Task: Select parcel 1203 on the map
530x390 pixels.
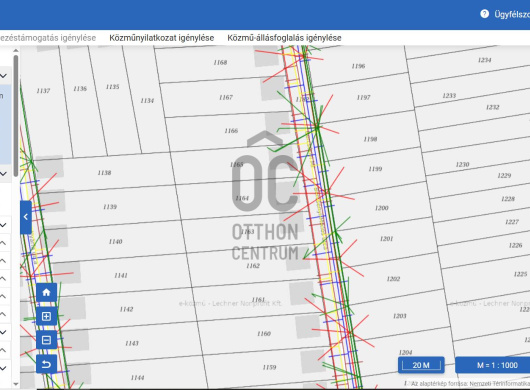Action: coord(400,316)
